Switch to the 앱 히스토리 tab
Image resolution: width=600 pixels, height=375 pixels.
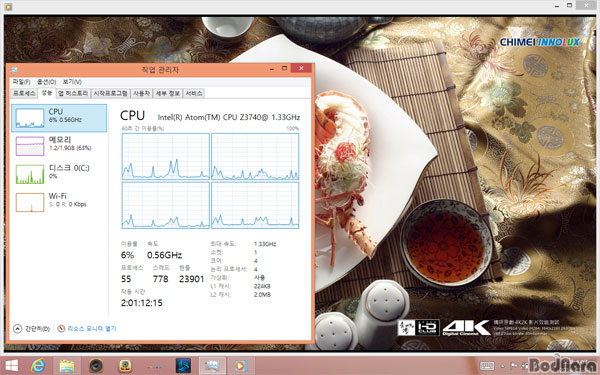pos(73,93)
